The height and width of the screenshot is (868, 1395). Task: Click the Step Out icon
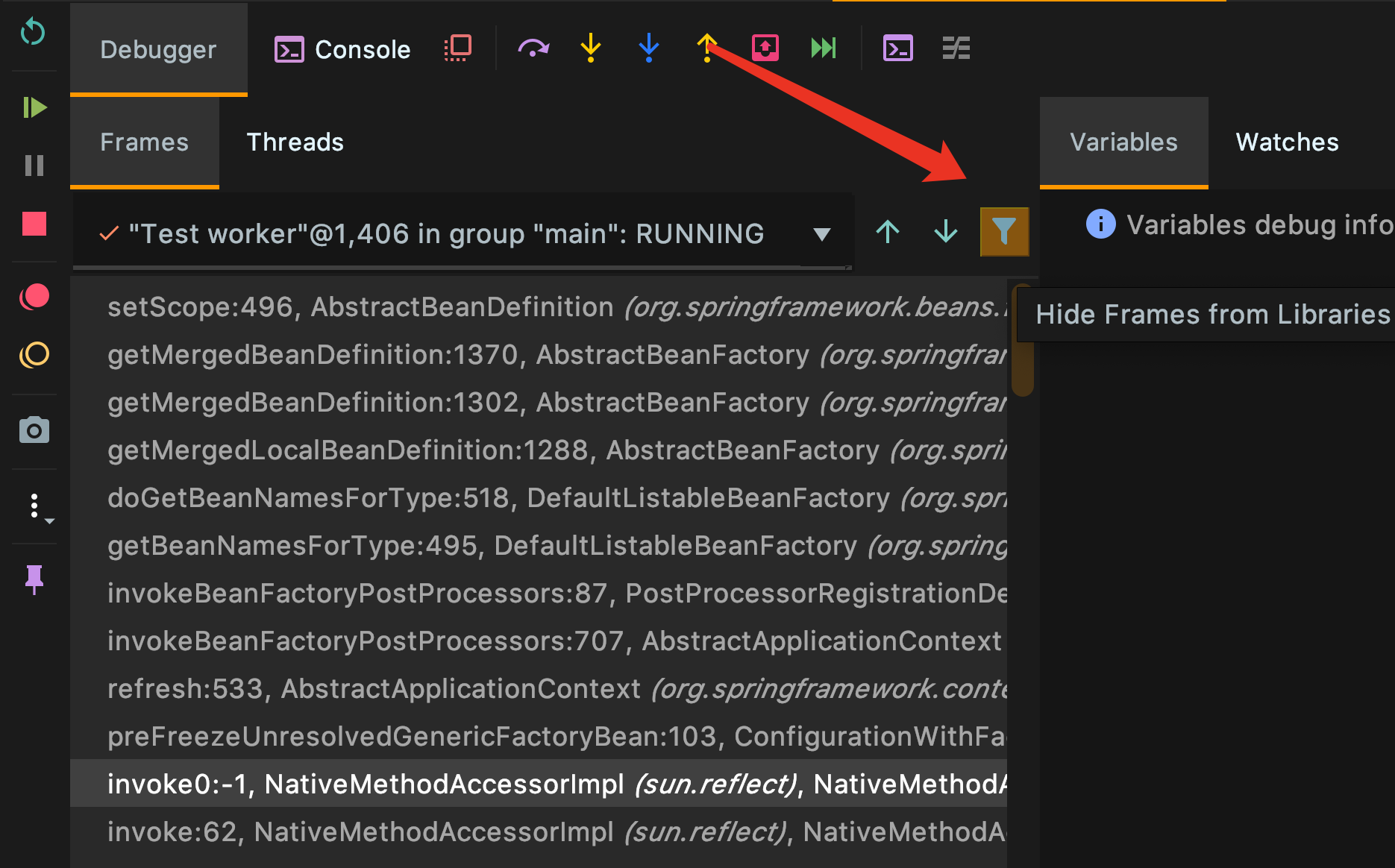tap(706, 48)
